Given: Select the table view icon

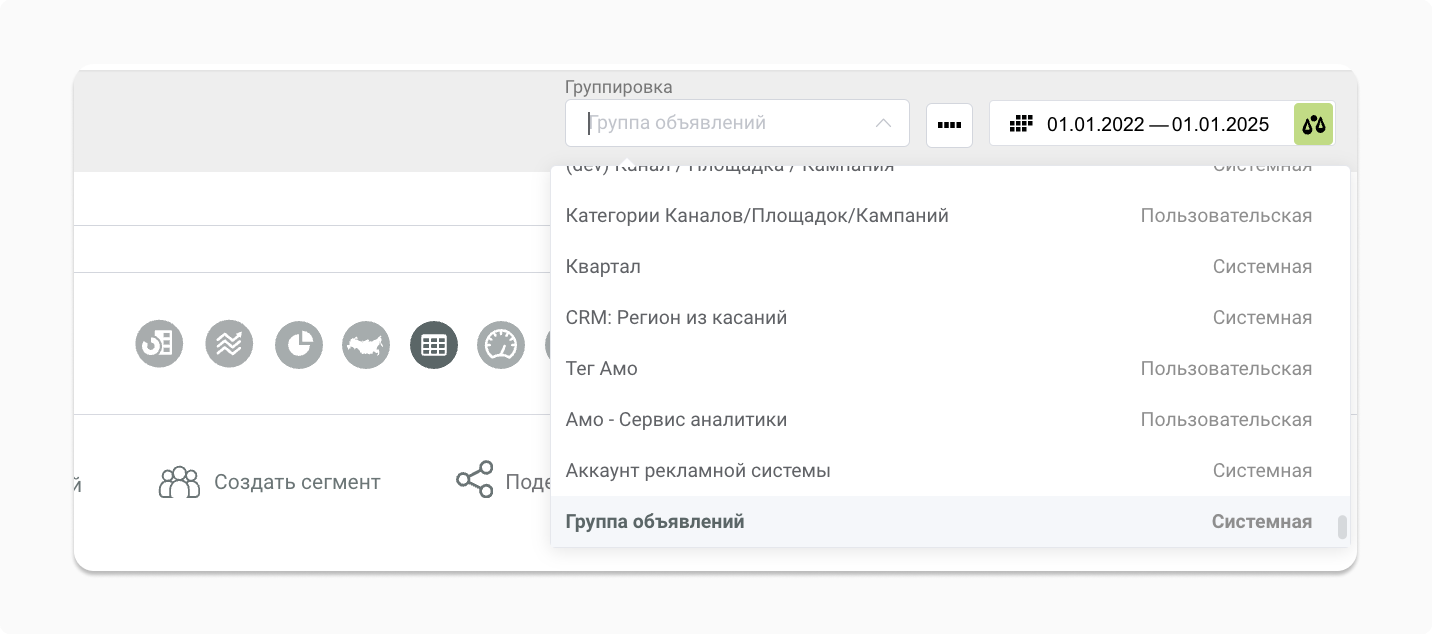Looking at the screenshot, I should pos(434,345).
